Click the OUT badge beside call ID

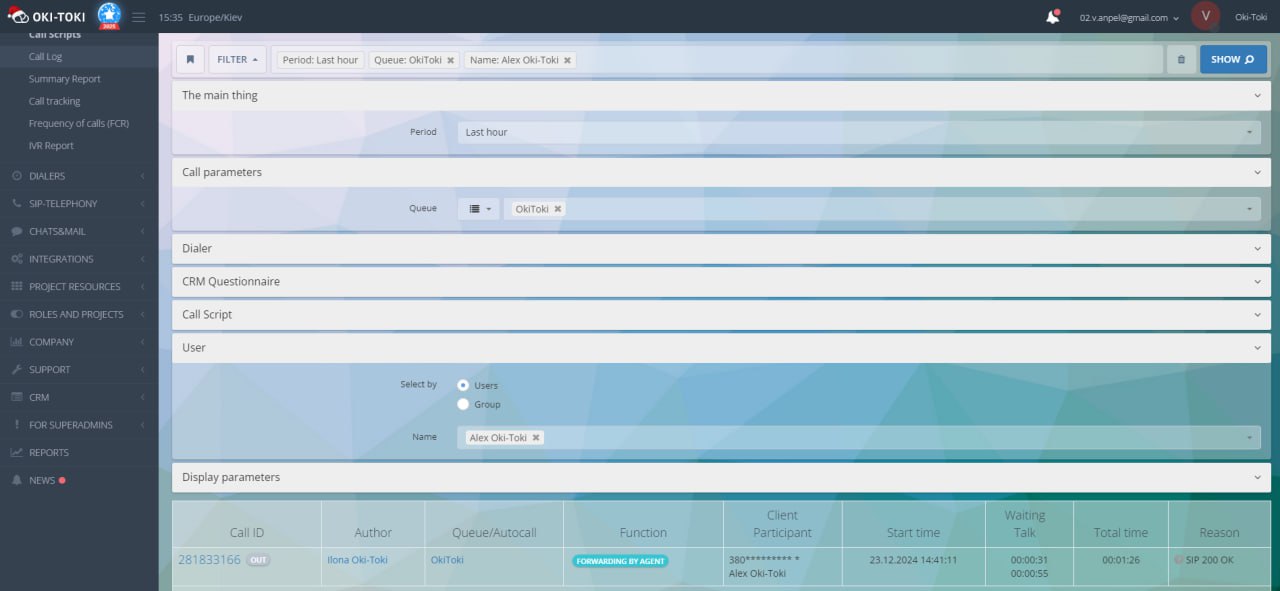[258, 560]
